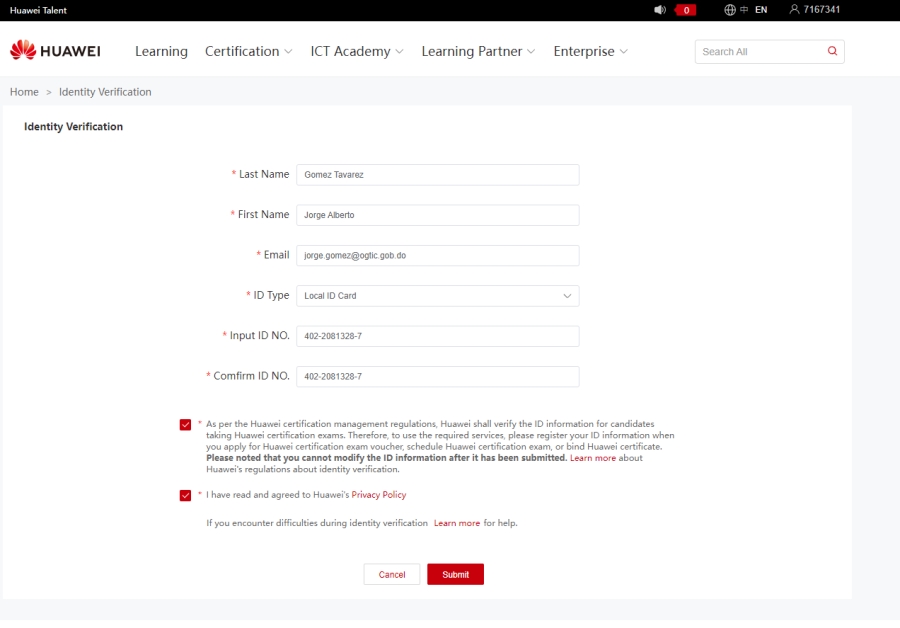
Task: Expand the Certification menu
Action: click(x=248, y=51)
